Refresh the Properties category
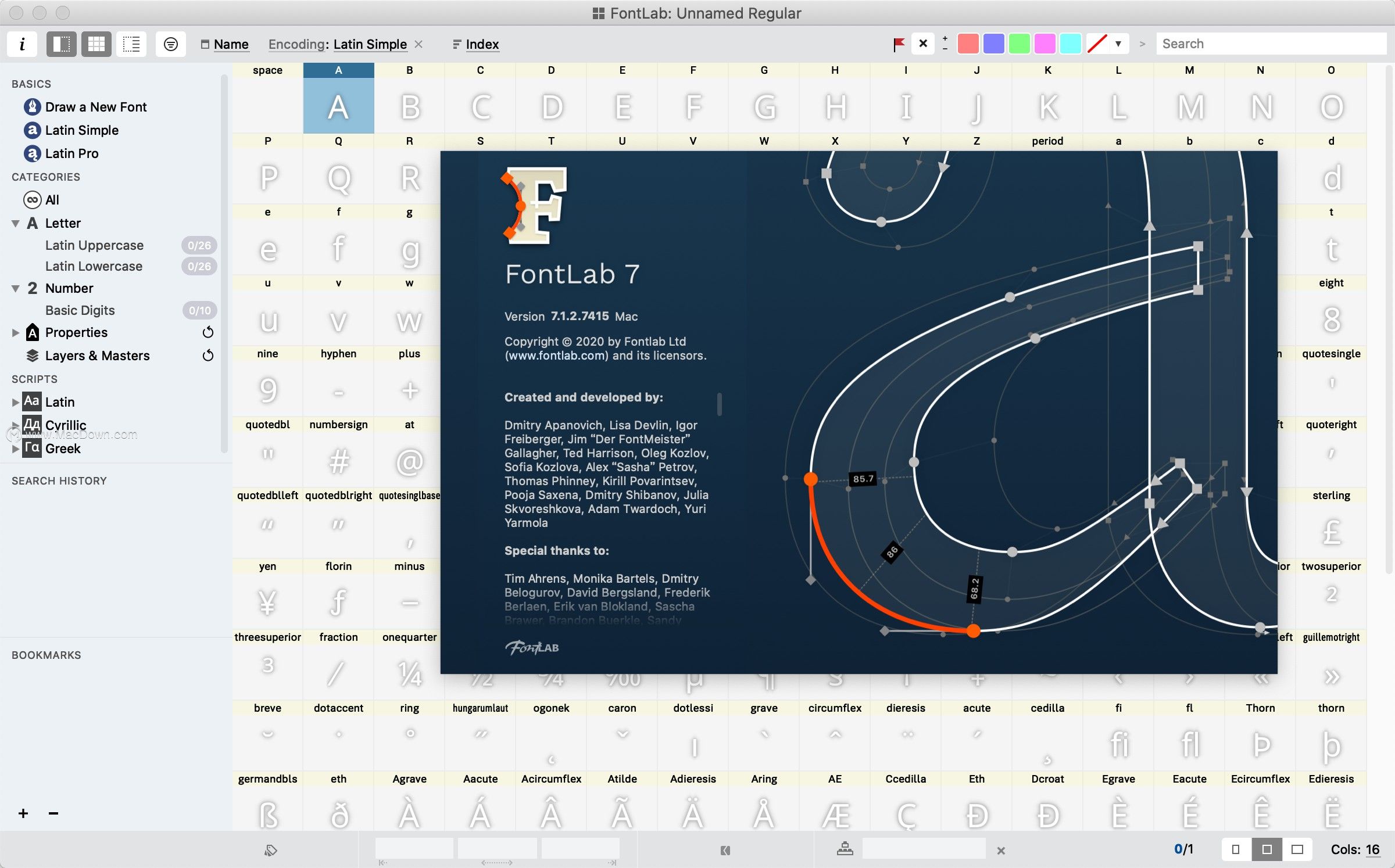 [208, 332]
